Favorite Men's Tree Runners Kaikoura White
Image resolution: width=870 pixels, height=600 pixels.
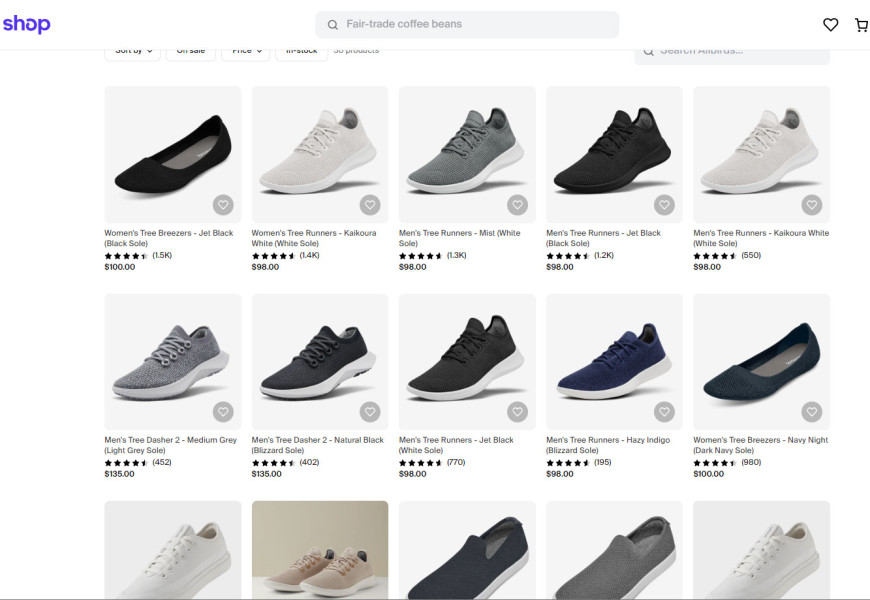pos(812,205)
